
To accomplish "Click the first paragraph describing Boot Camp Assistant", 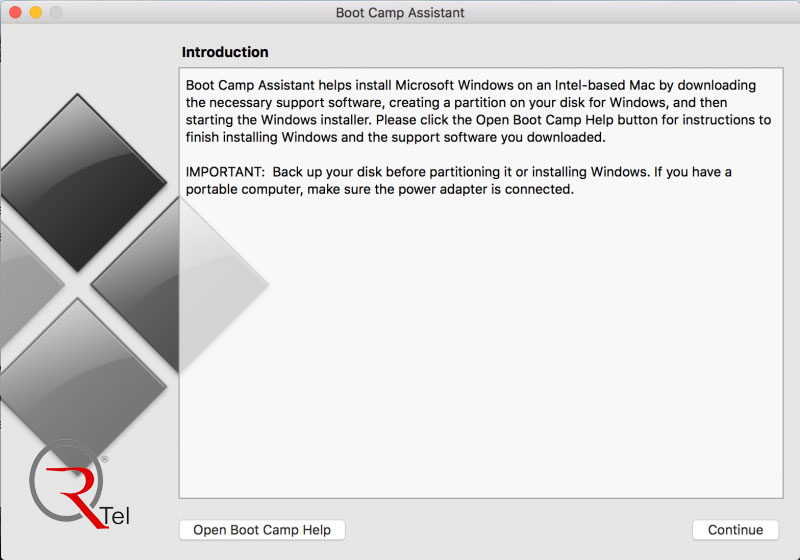I will click(478, 111).
